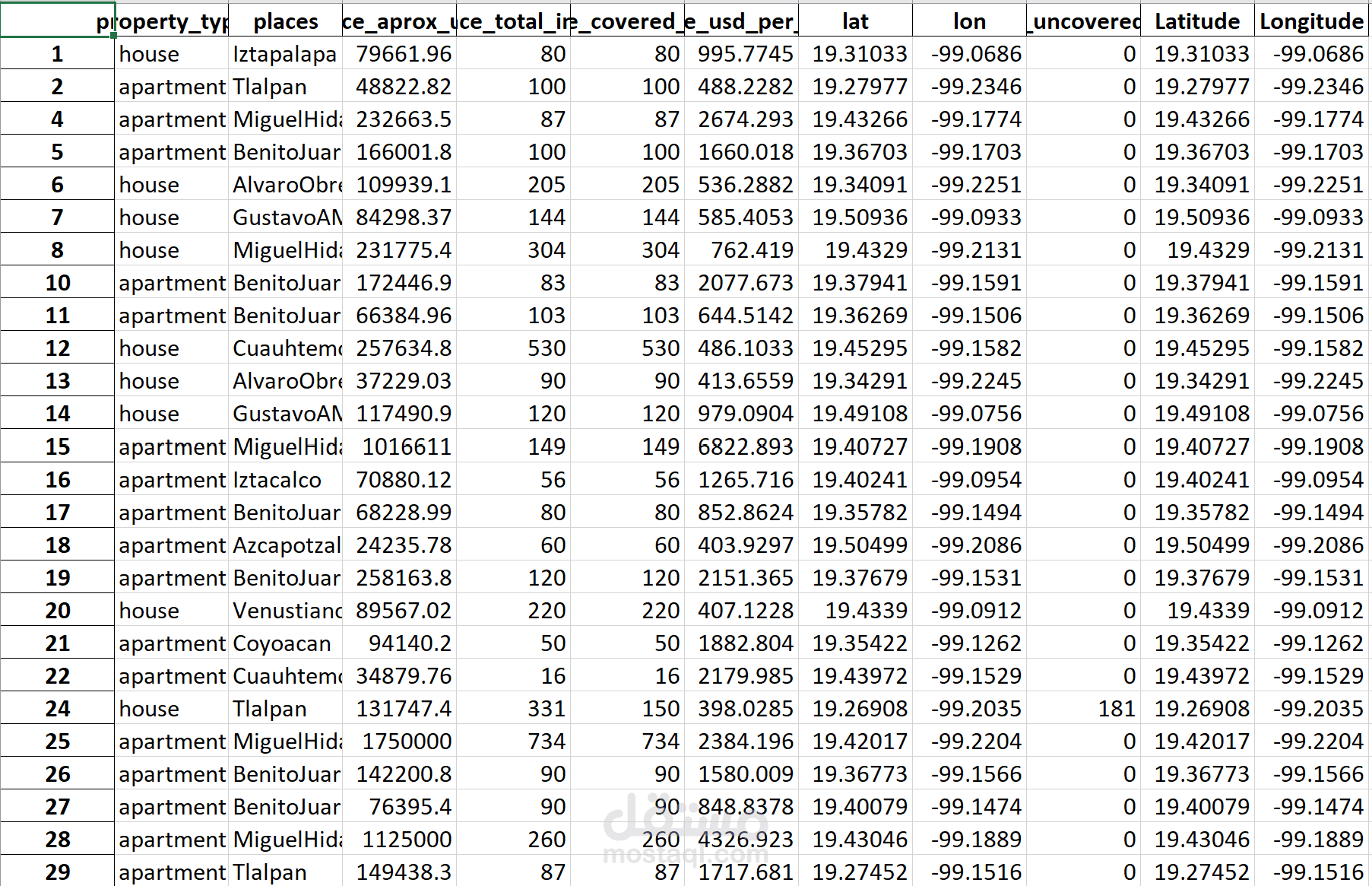Select Latitude column cell 19.35422
This screenshot has height=886, width=1372.
pyautogui.click(x=1197, y=643)
